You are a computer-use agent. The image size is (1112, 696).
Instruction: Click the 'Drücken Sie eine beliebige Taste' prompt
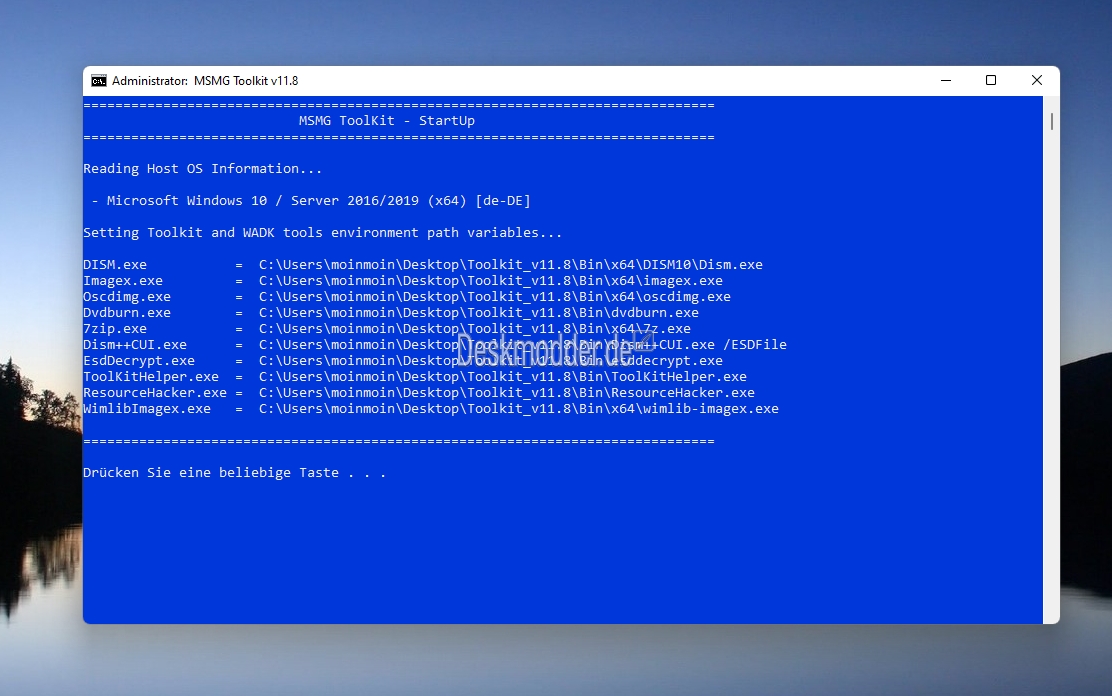[x=234, y=473]
